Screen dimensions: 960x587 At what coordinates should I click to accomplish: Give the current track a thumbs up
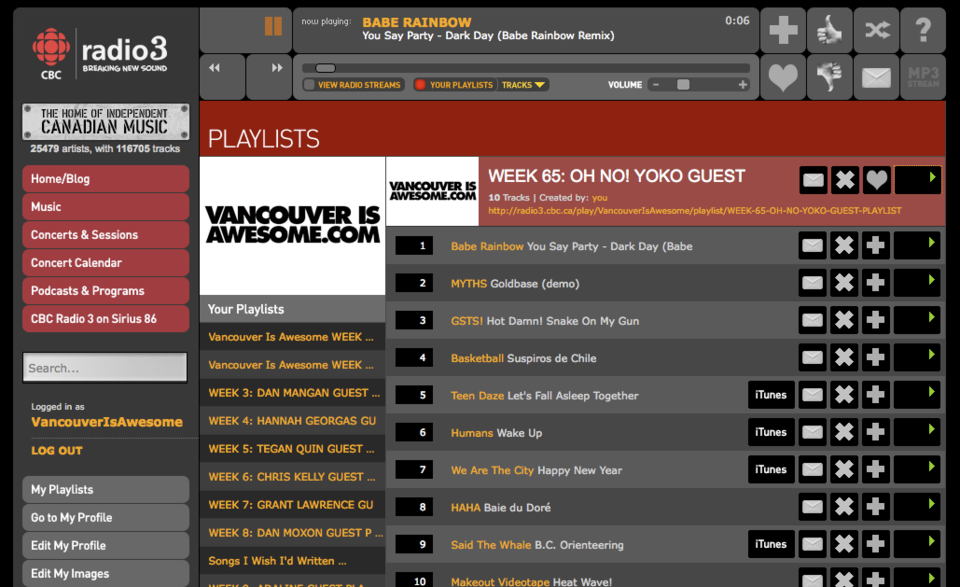(830, 29)
